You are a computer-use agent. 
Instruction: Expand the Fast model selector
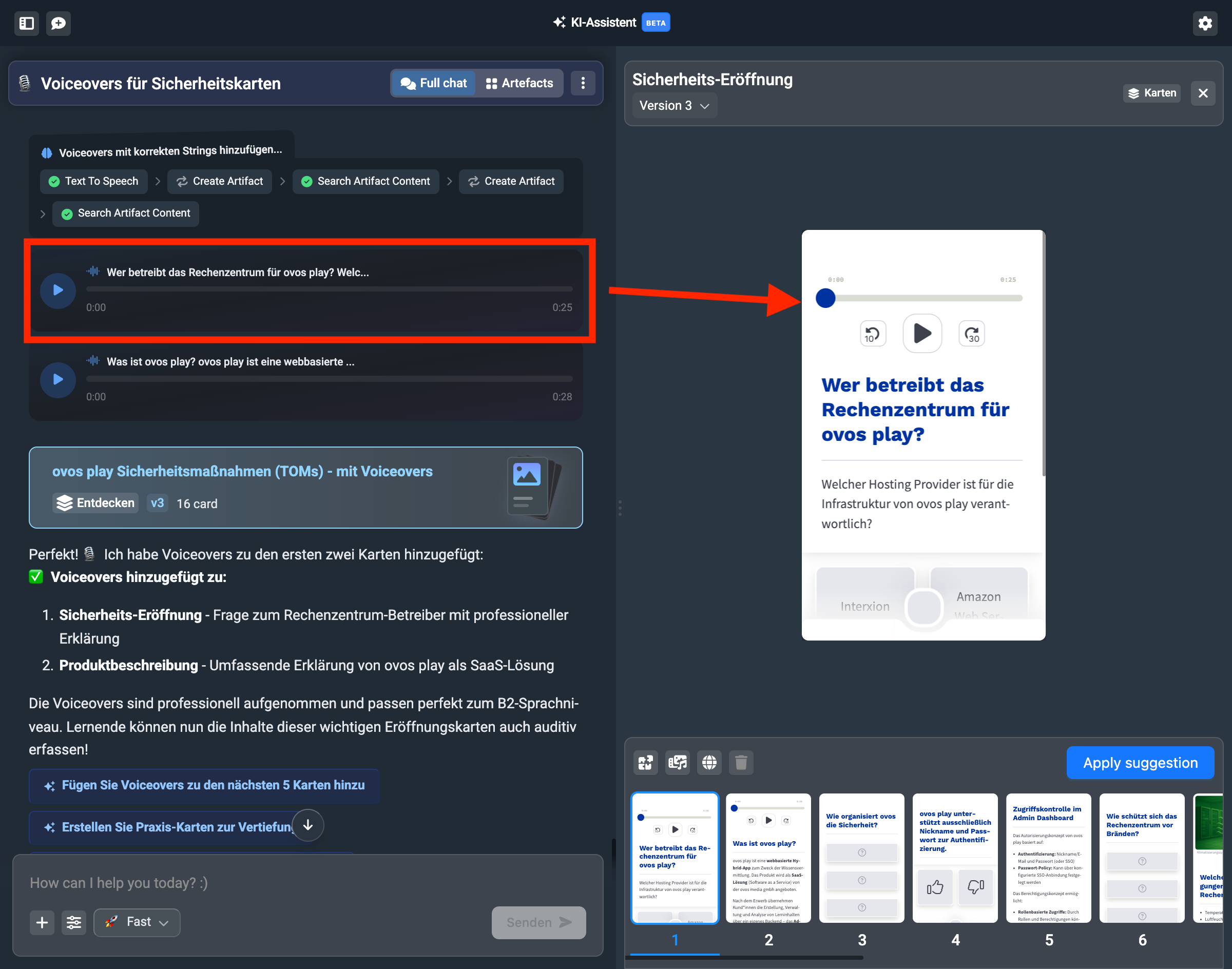137,922
